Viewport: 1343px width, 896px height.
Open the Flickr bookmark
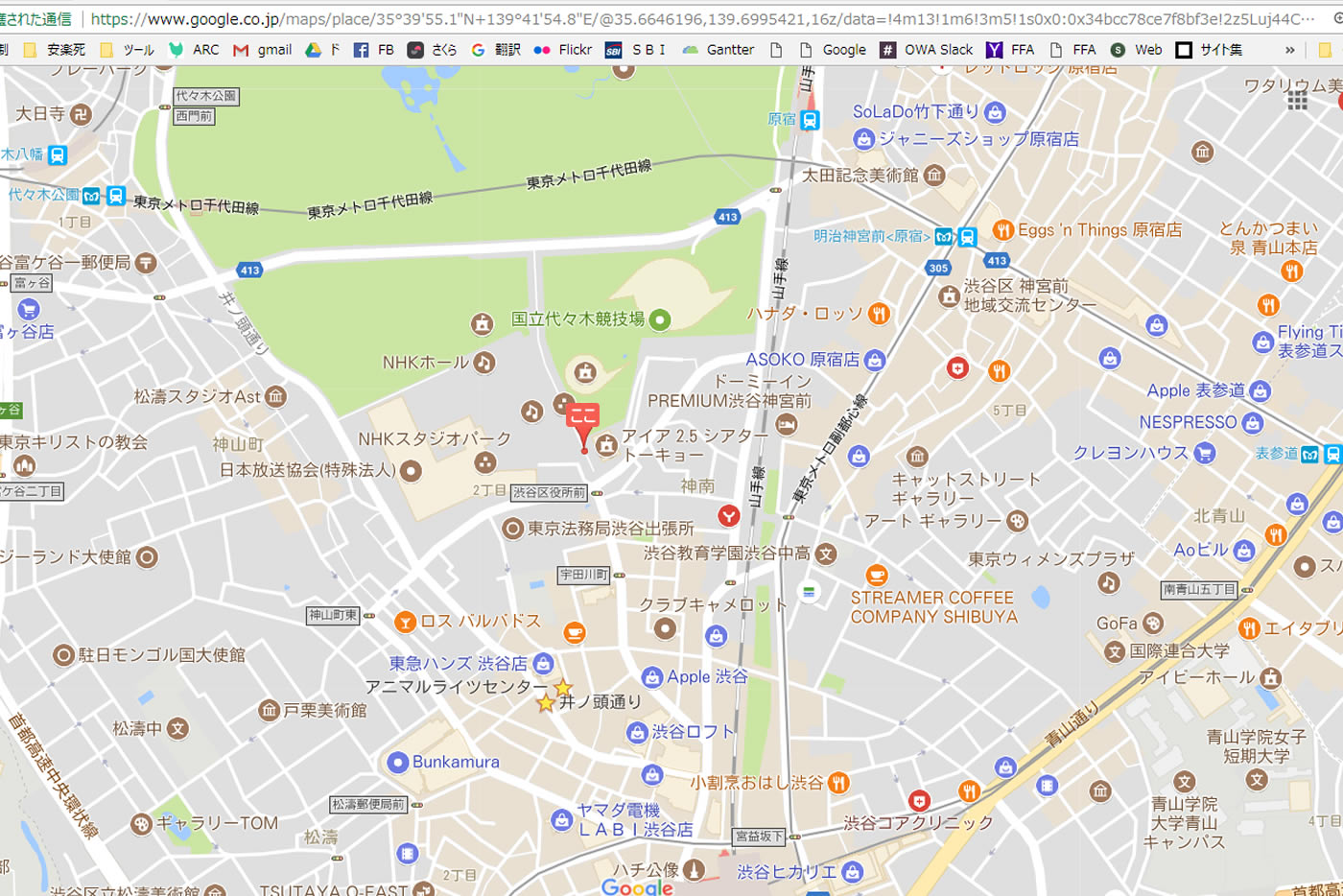(x=563, y=50)
